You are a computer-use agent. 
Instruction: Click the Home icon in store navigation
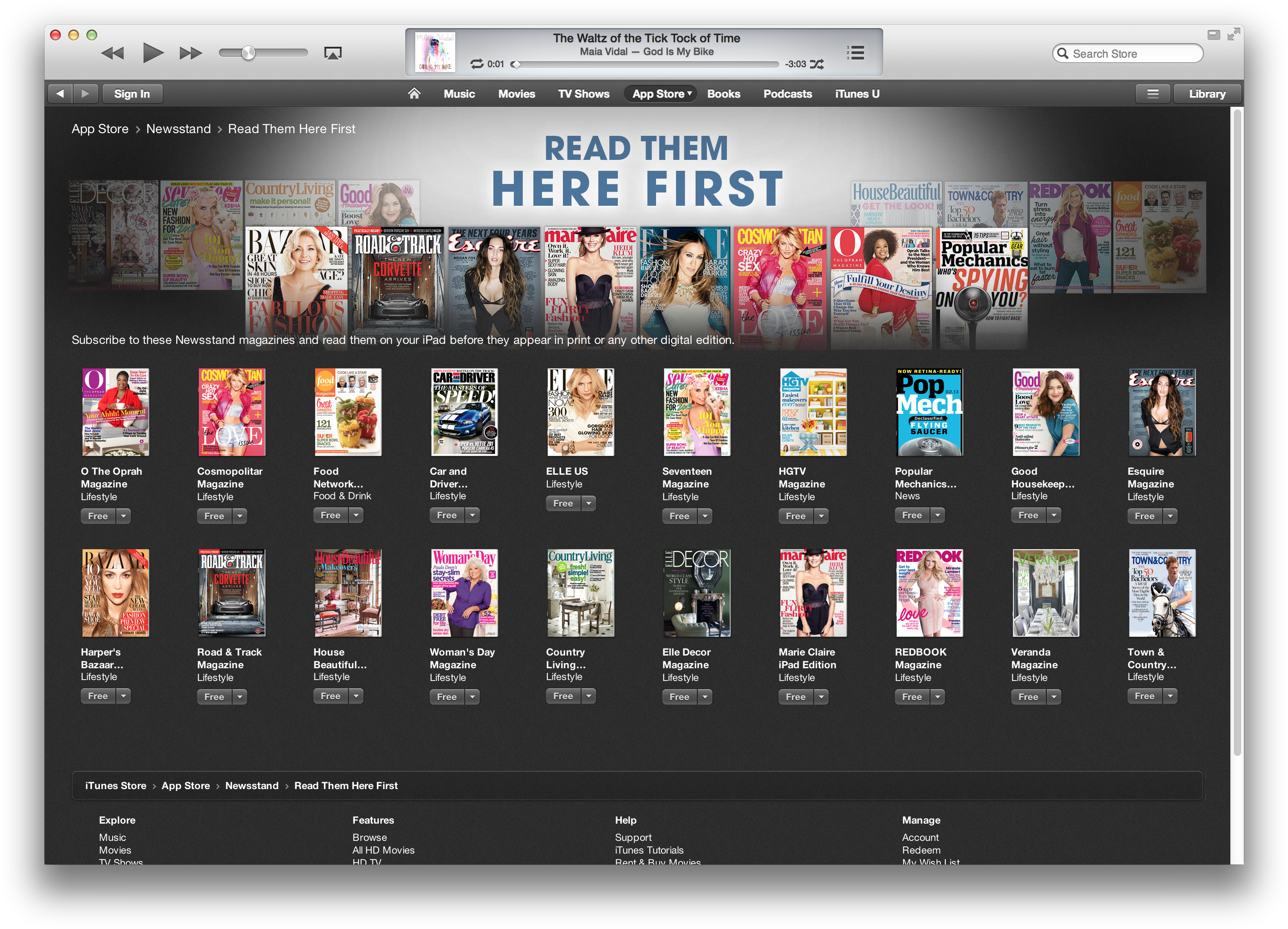click(414, 94)
